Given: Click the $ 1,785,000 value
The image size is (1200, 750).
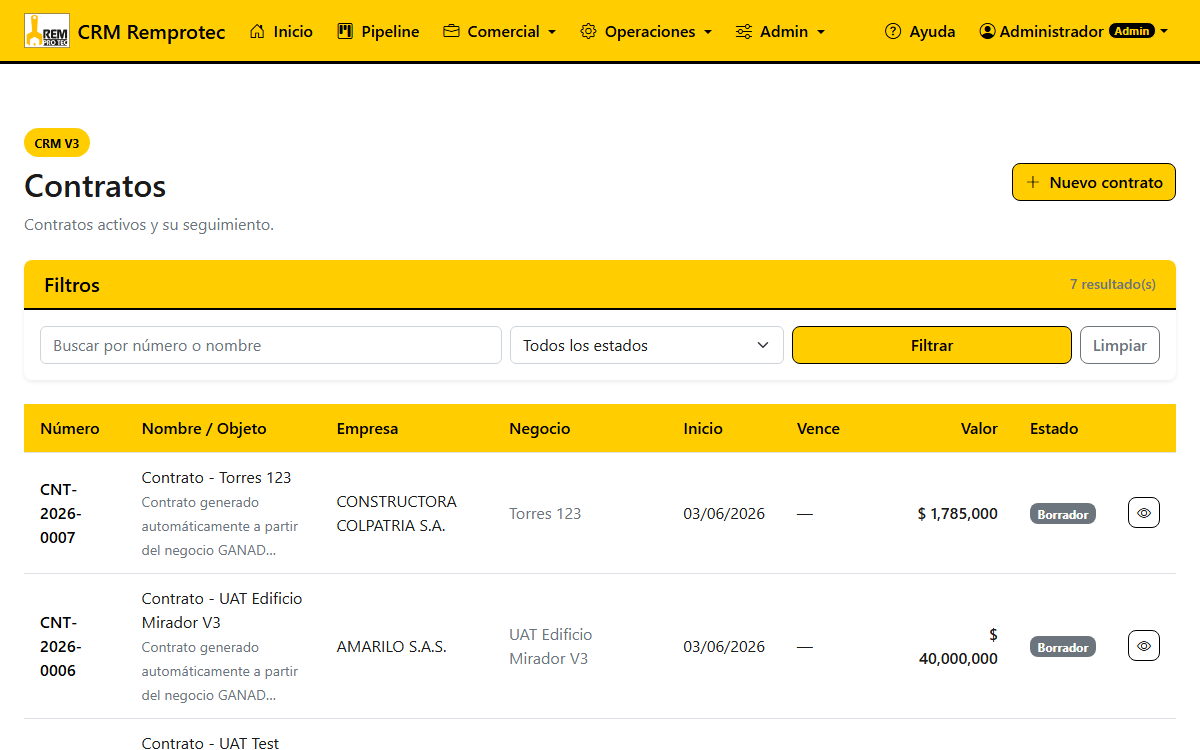Looking at the screenshot, I should coord(958,513).
